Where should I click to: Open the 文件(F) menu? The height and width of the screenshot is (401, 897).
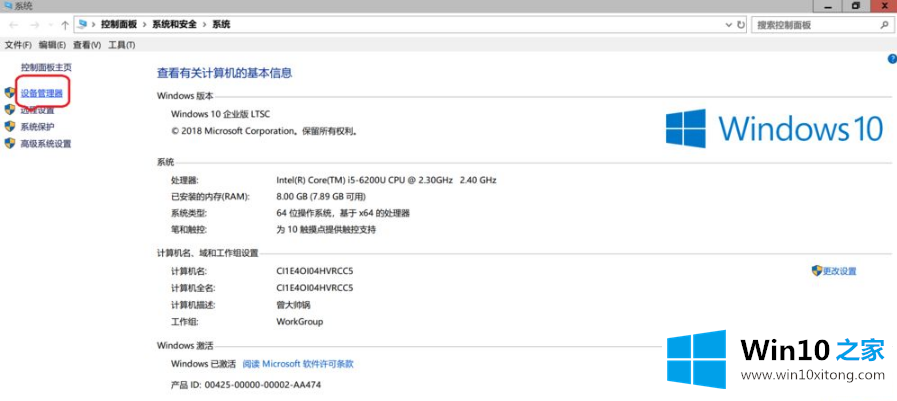(x=18, y=45)
